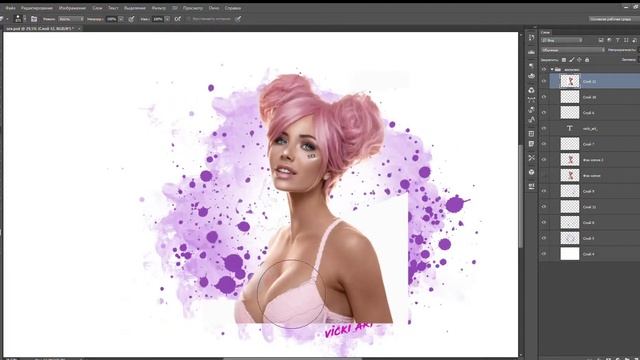Select thumbnail of layer Слой 10
The image size is (640, 360).
pos(569,97)
